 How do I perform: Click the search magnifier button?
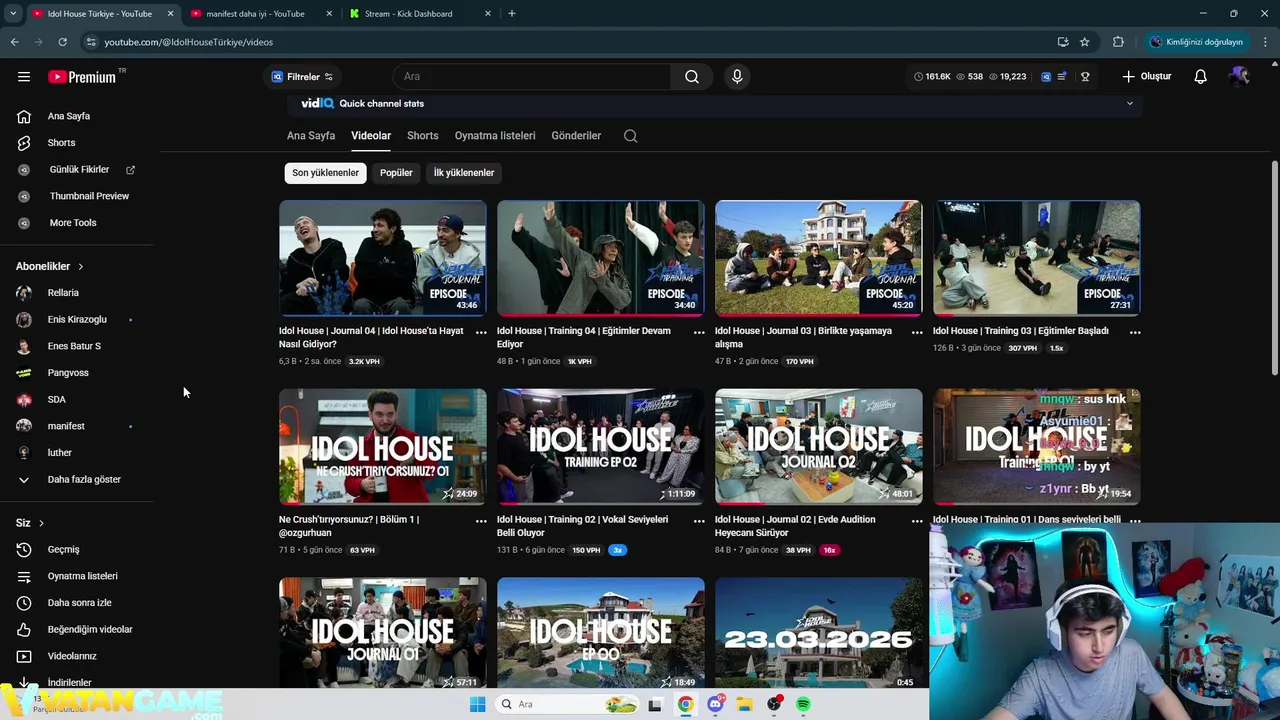pyautogui.click(x=692, y=76)
